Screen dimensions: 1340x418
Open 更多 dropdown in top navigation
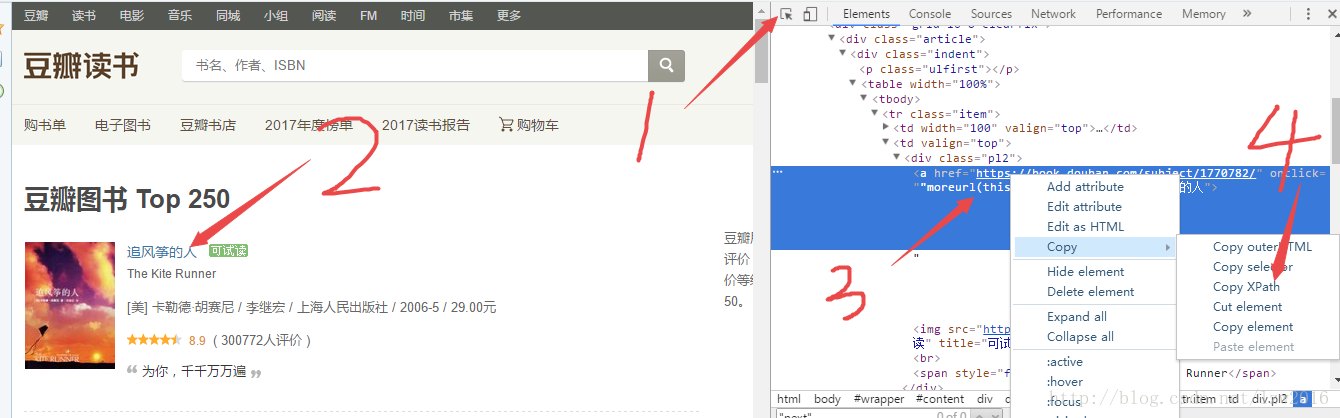point(509,15)
